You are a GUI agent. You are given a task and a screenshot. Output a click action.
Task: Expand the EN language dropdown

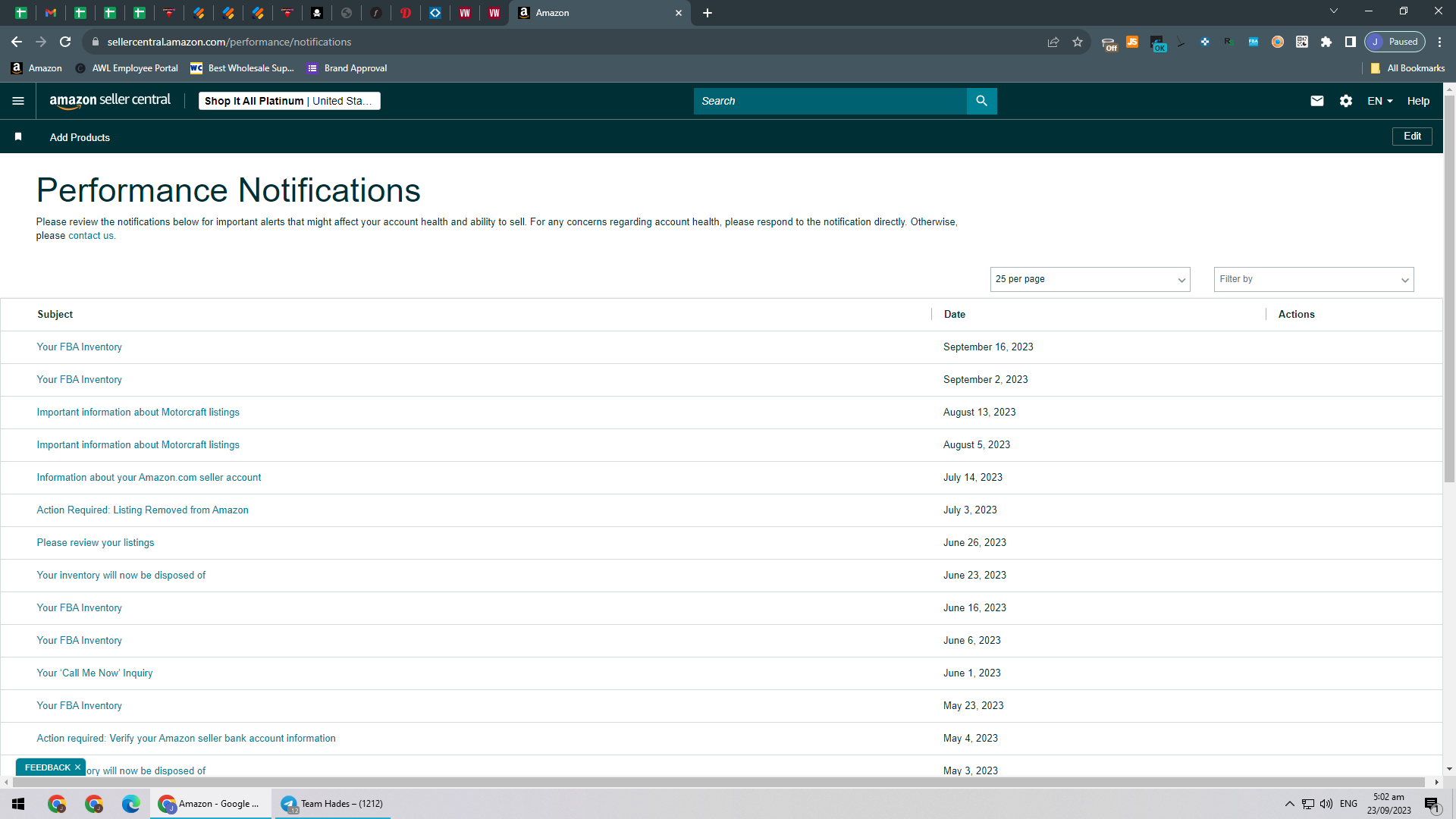[x=1380, y=101]
